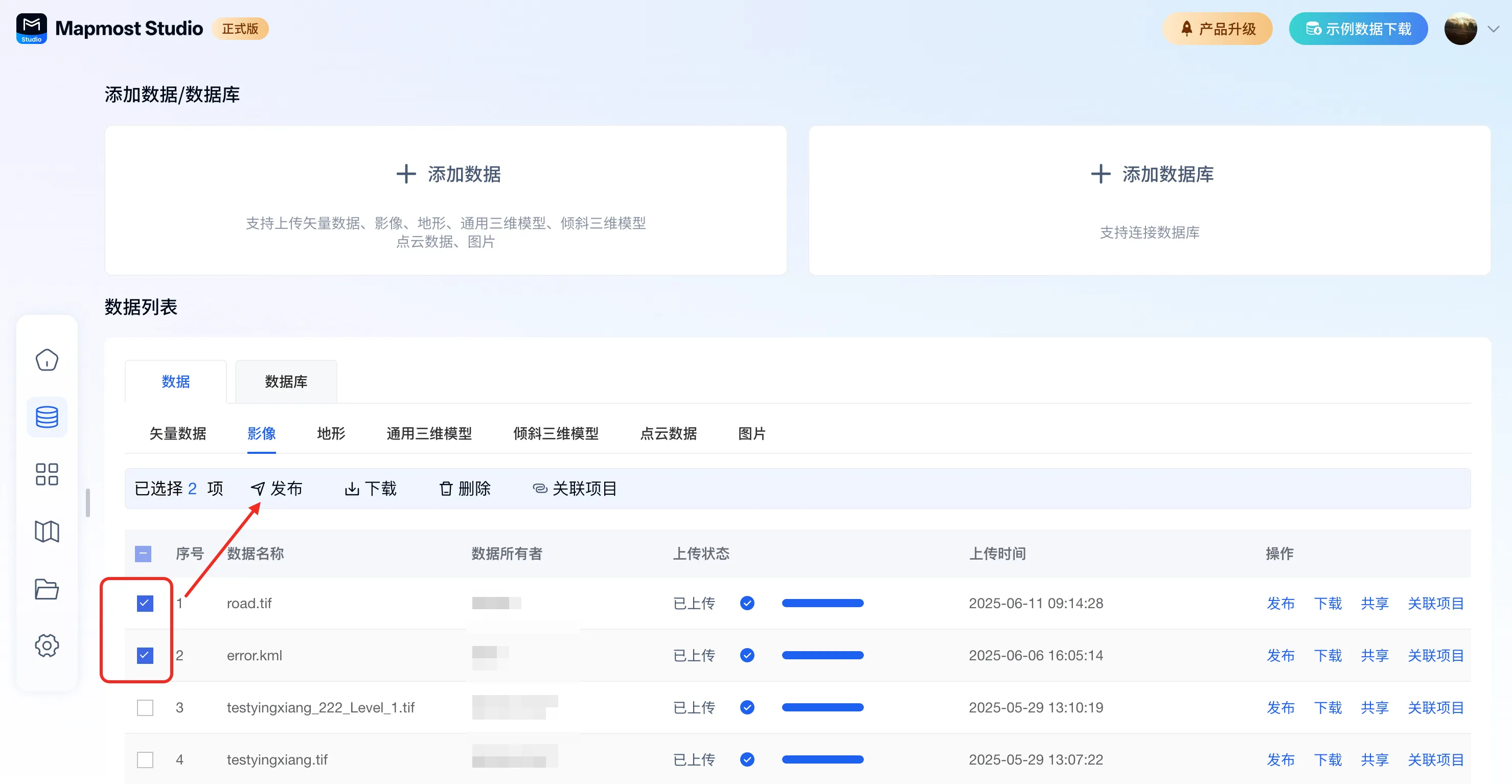The width and height of the screenshot is (1512, 784).
Task: Click the Mapmost Studio logo icon
Action: coord(32,28)
